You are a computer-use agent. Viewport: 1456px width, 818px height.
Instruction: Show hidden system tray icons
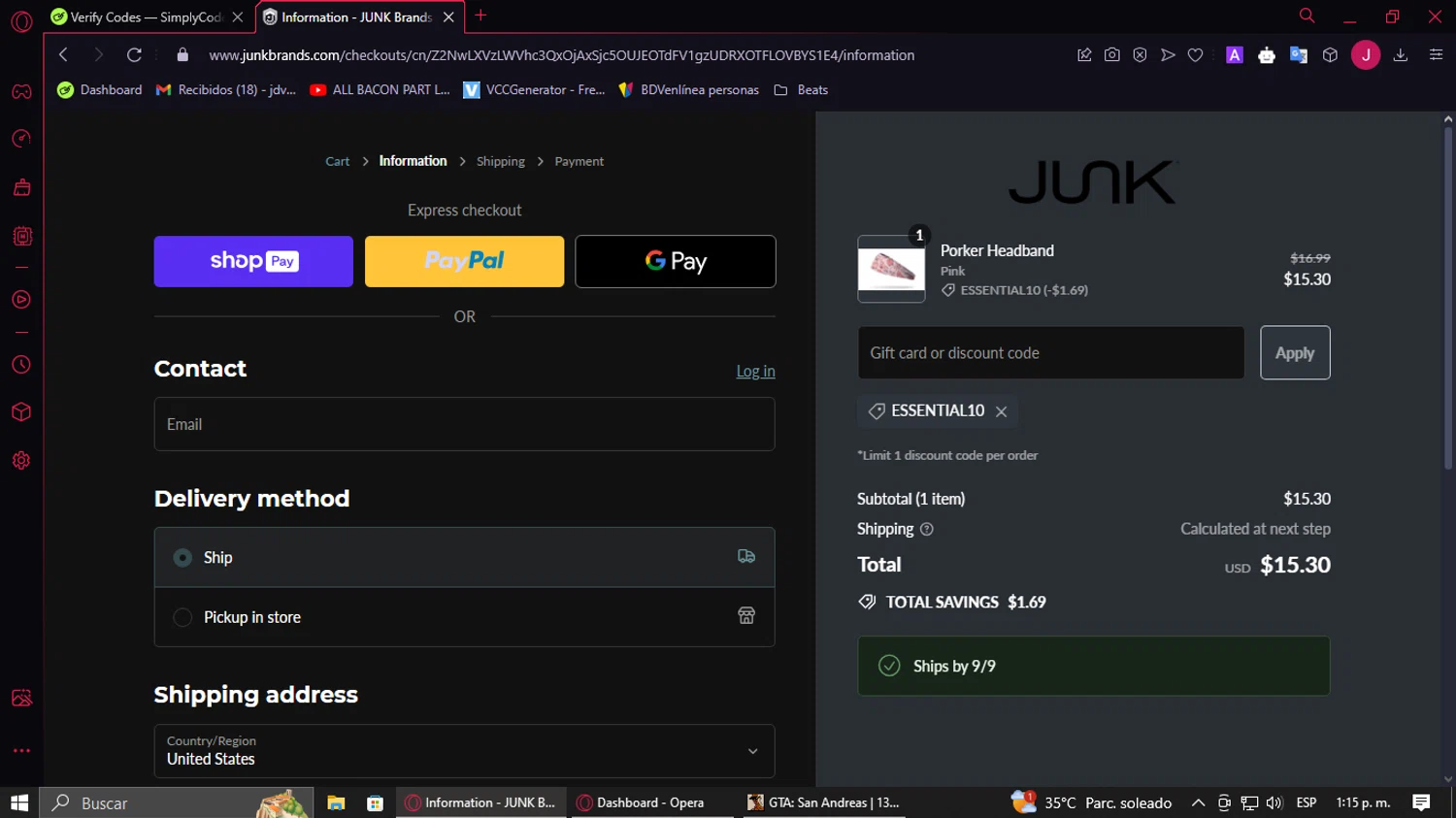[x=1198, y=802]
